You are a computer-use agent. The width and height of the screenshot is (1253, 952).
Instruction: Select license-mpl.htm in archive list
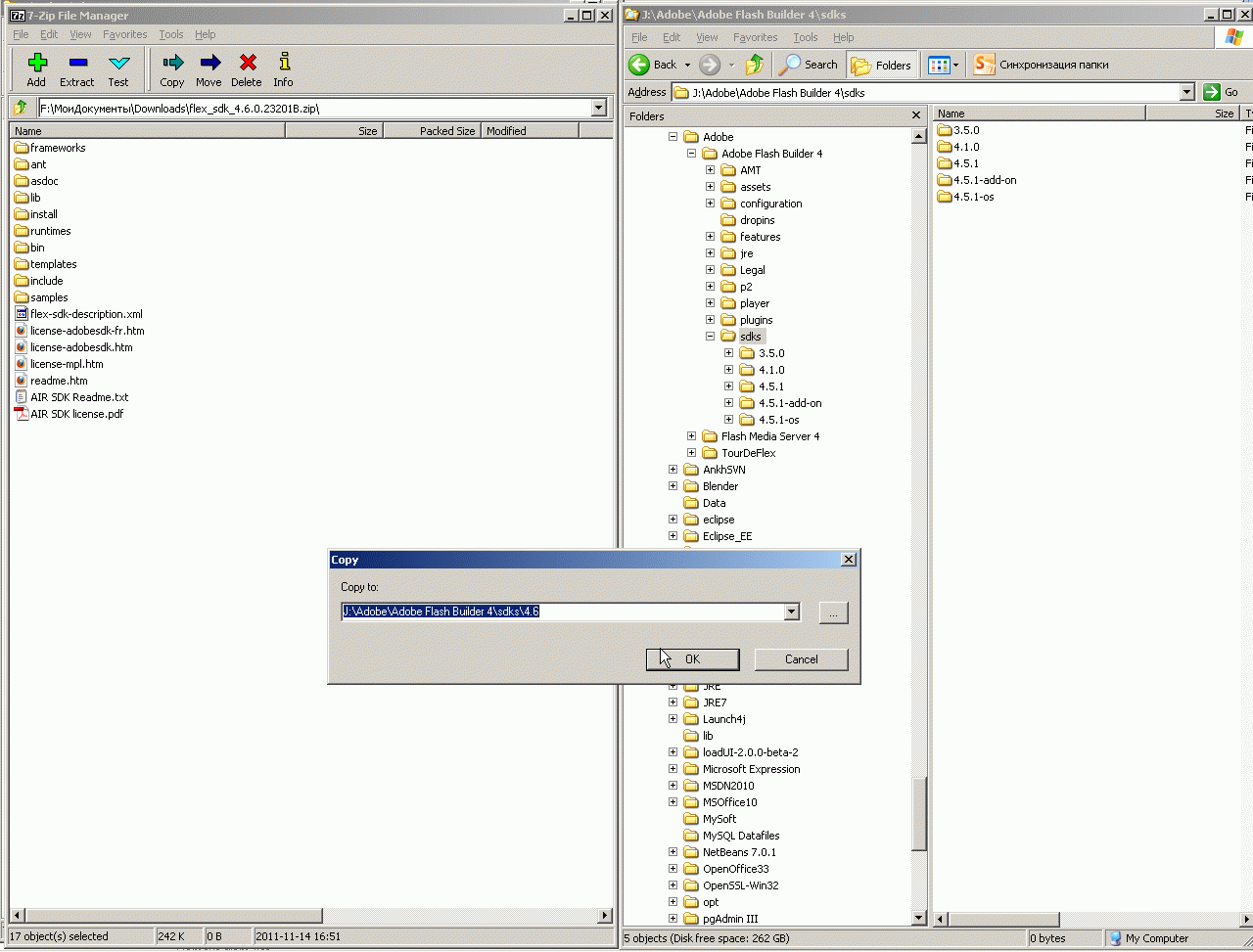59,364
